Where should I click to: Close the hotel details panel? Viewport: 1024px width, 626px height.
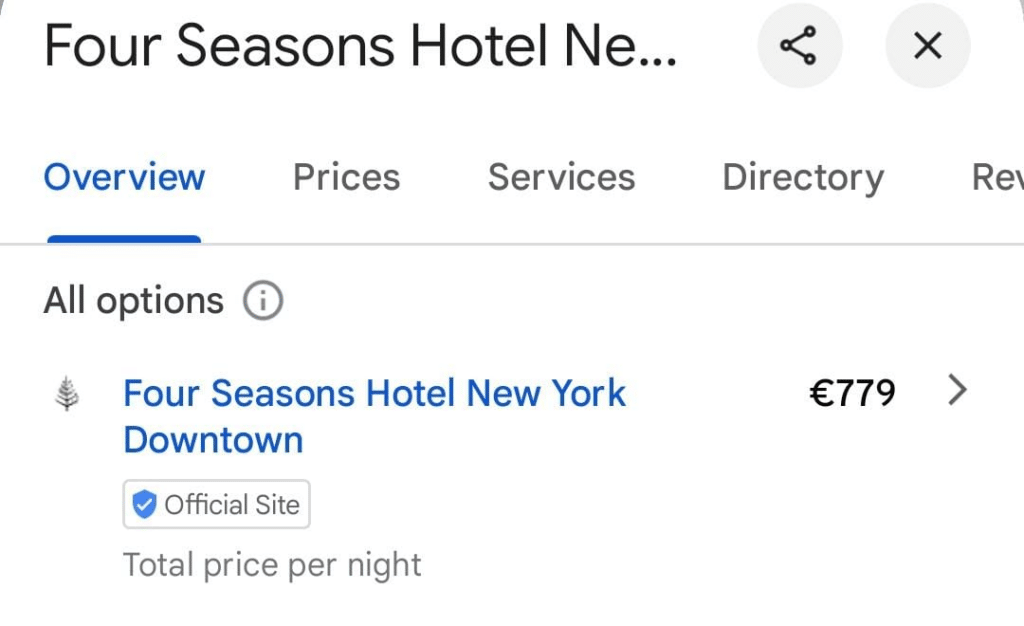927,46
